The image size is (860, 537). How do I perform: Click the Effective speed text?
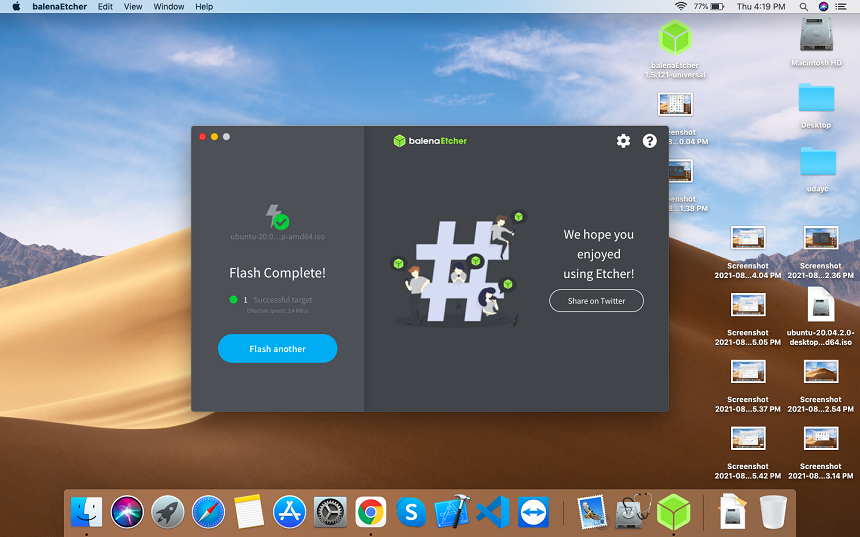coord(278,311)
